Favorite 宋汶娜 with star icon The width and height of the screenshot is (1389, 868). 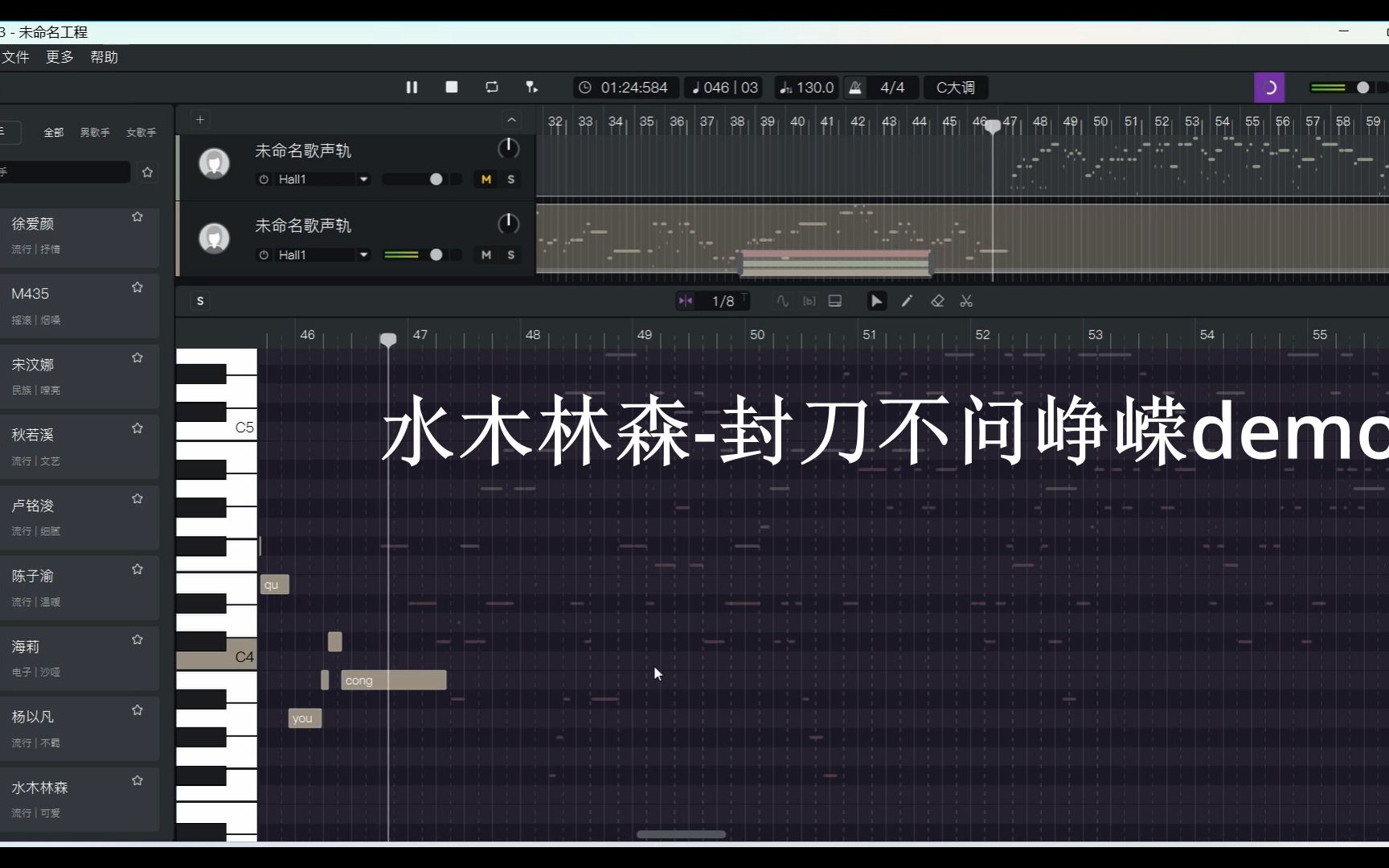coord(137,358)
